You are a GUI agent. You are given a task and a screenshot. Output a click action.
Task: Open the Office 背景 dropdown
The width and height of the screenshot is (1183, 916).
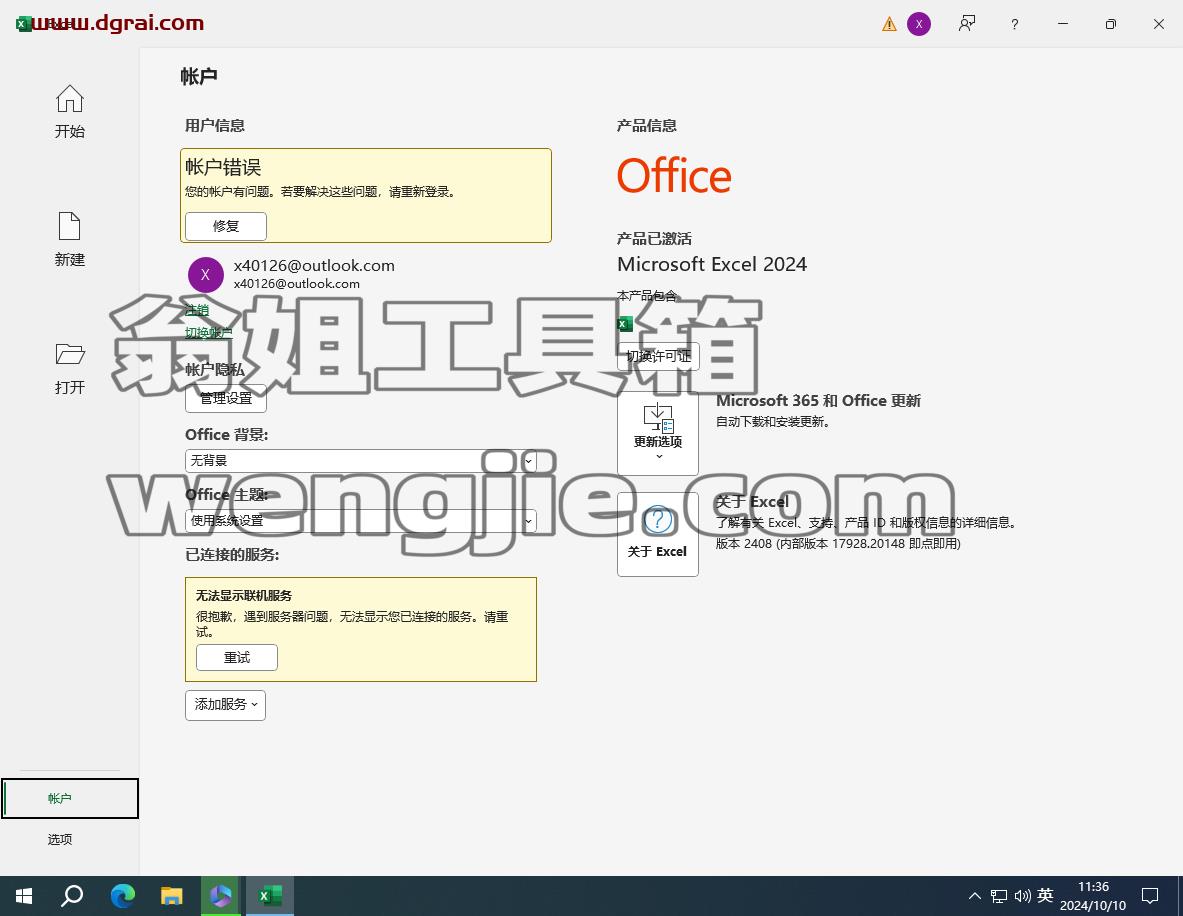pos(361,460)
